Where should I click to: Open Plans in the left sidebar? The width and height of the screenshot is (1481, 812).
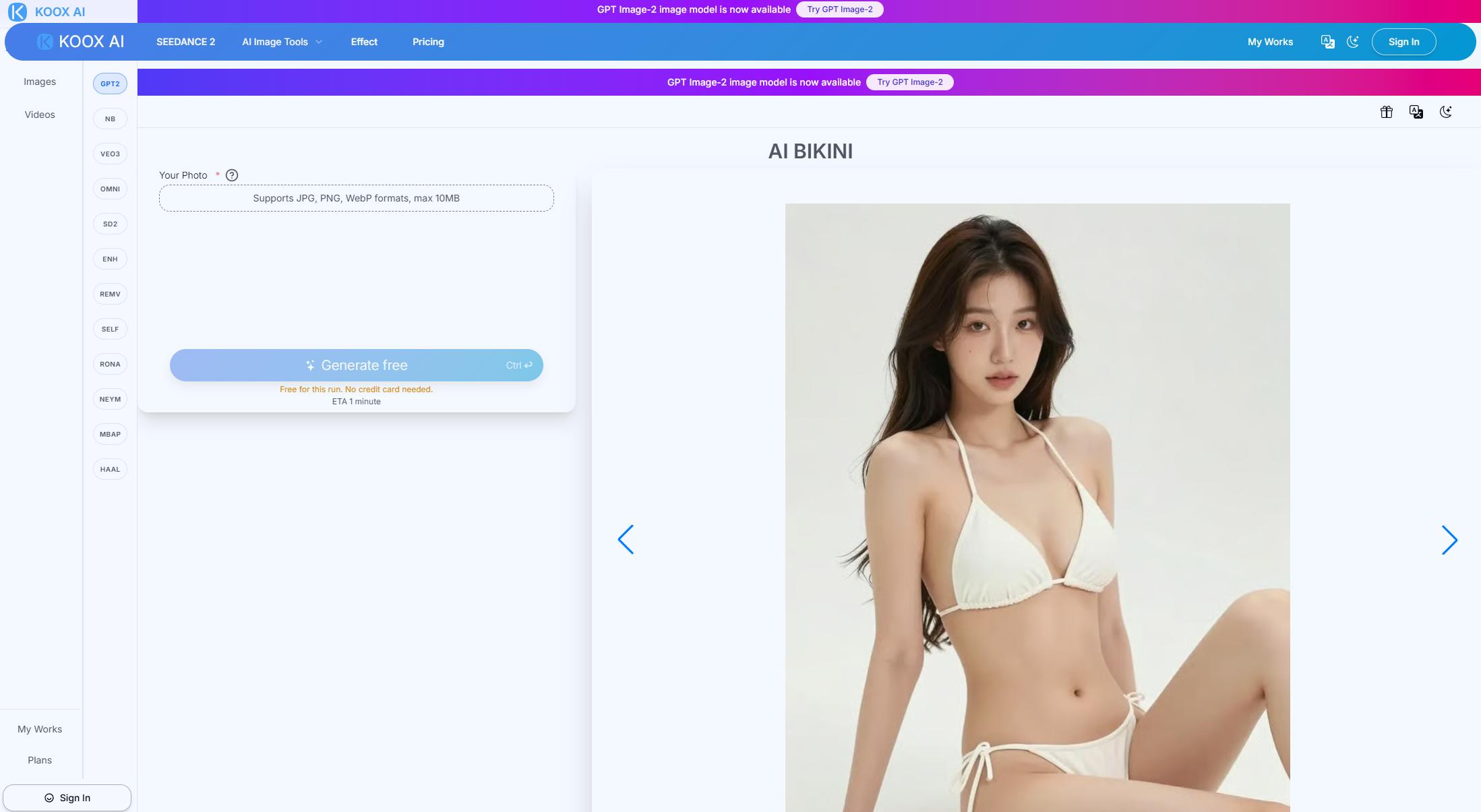pyautogui.click(x=40, y=760)
